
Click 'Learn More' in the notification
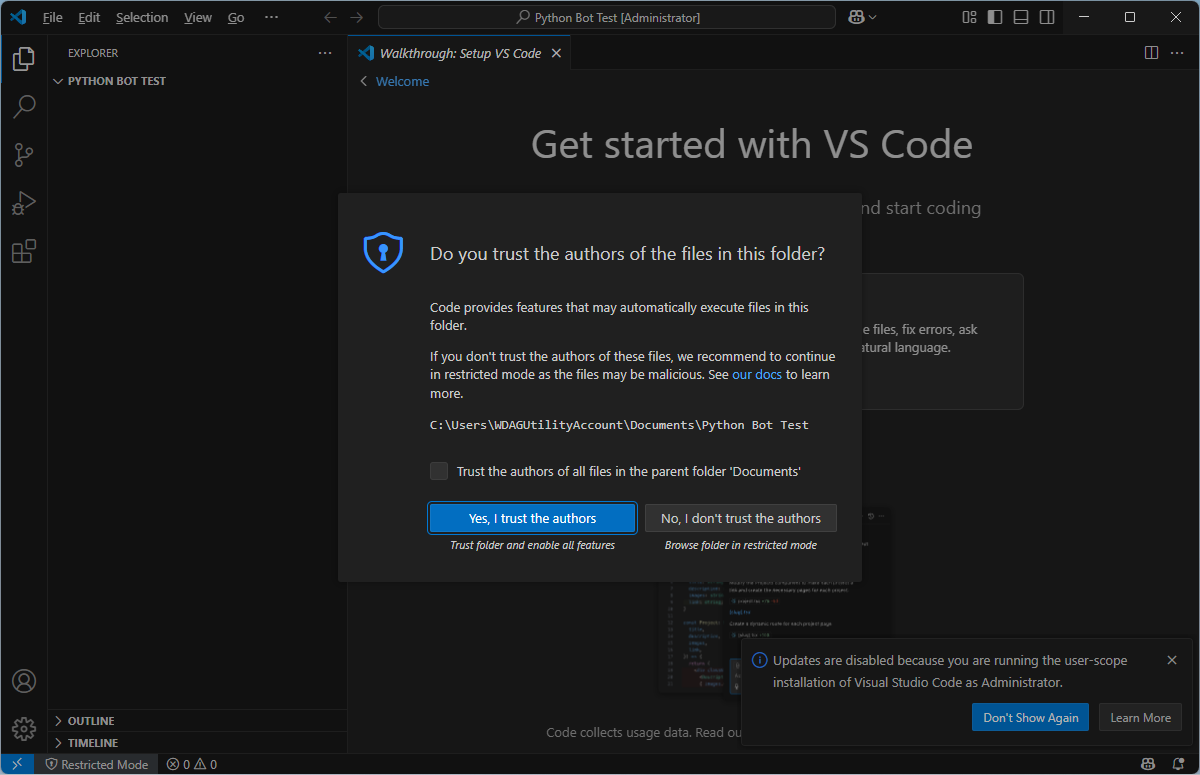(1140, 717)
